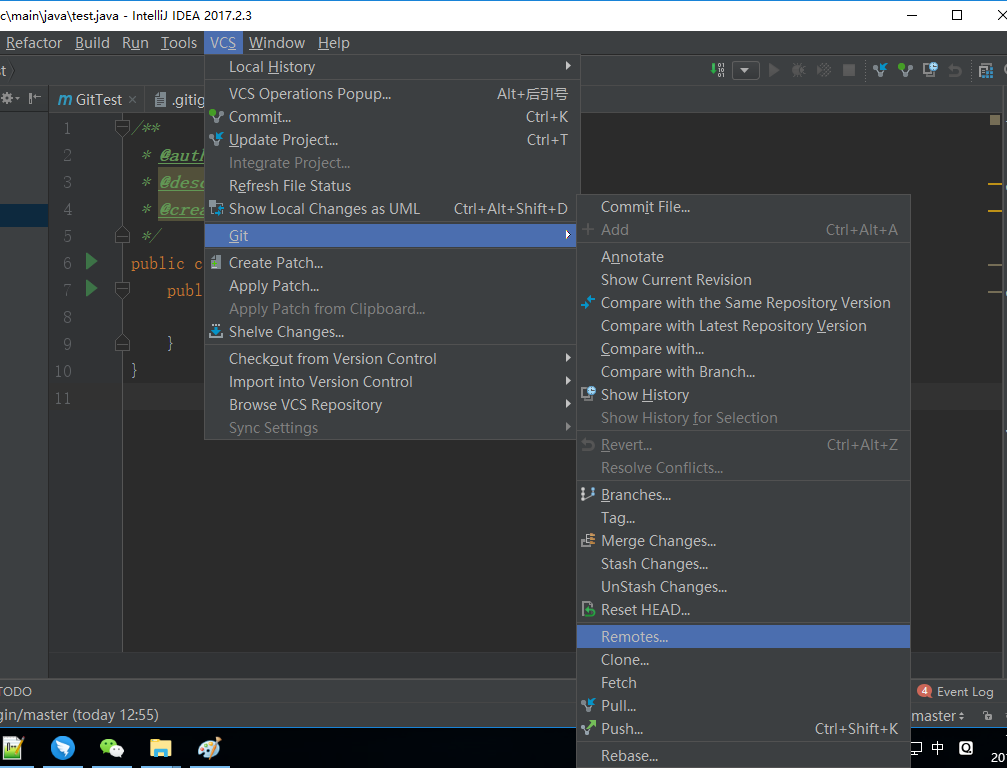The width and height of the screenshot is (1007, 768).
Task: Open the run configuration dropdown in toolbar
Action: pyautogui.click(x=745, y=70)
